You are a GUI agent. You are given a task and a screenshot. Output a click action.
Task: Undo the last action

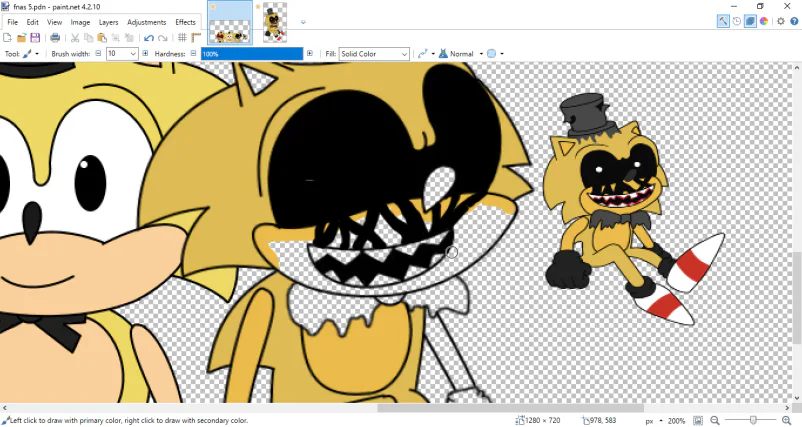149,38
